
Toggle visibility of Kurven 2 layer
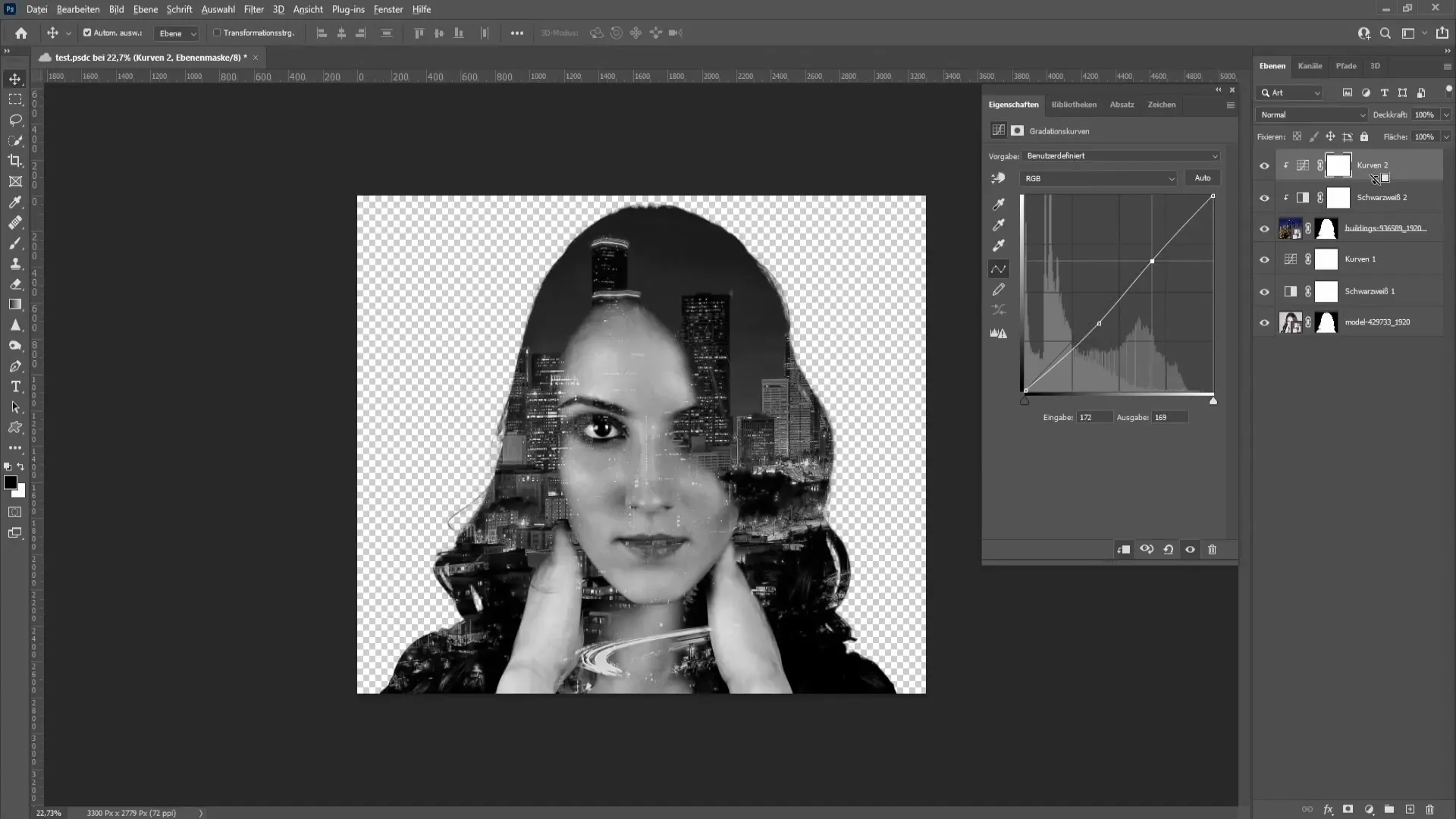1265,165
